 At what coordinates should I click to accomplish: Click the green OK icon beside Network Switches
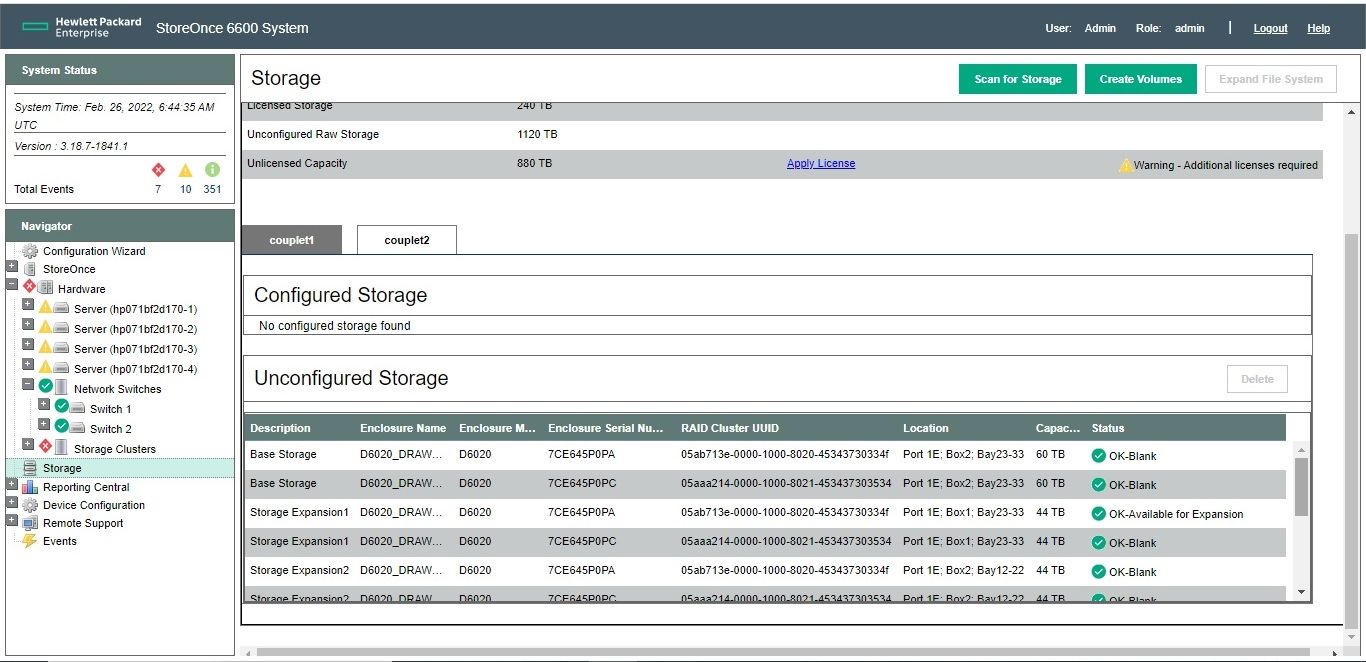coord(45,387)
